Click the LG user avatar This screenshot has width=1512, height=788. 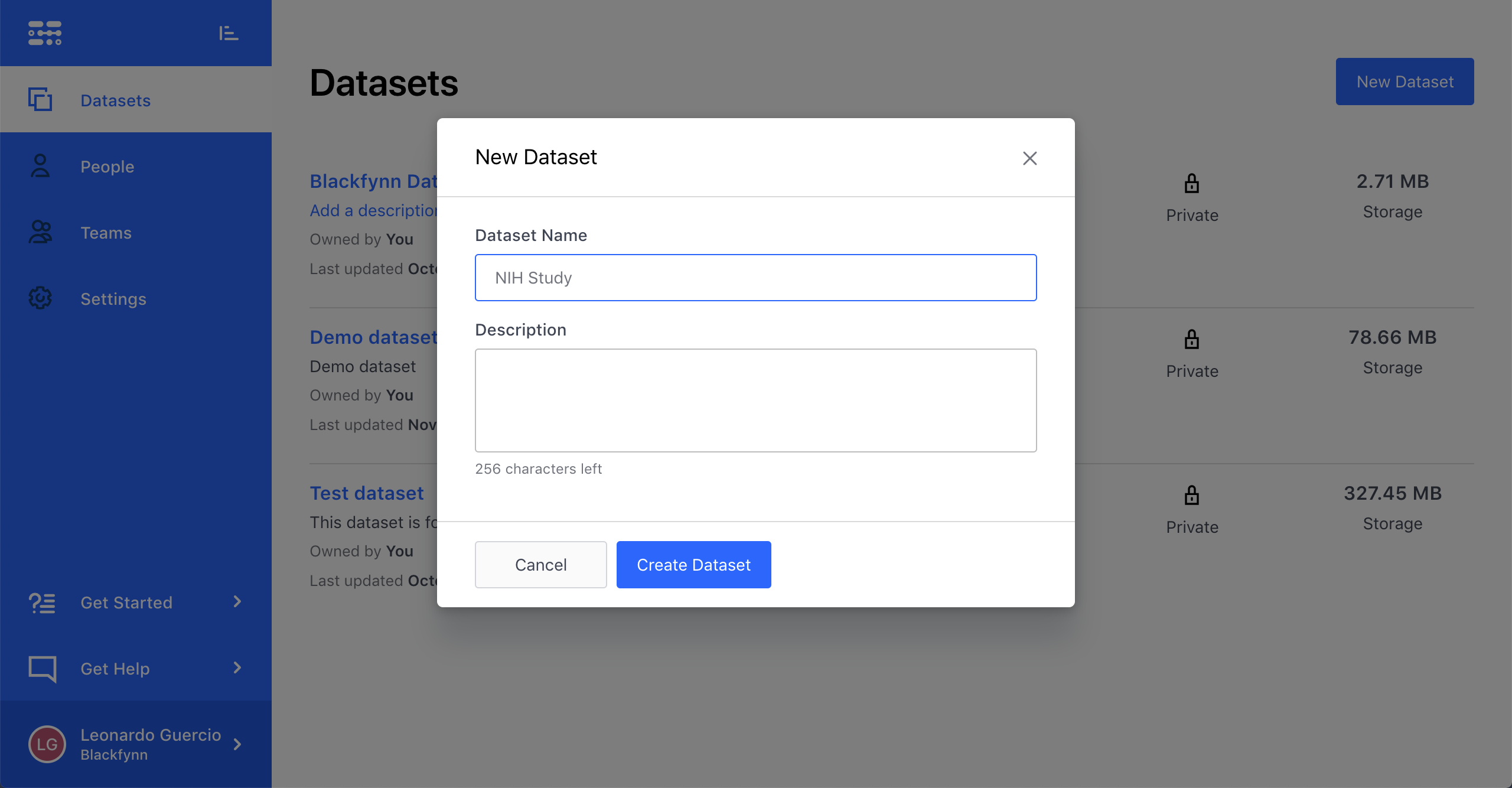coord(47,744)
